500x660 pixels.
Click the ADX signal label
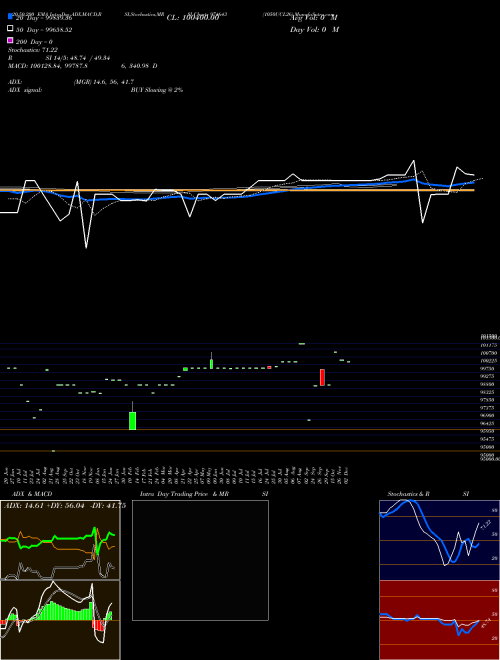[25, 90]
